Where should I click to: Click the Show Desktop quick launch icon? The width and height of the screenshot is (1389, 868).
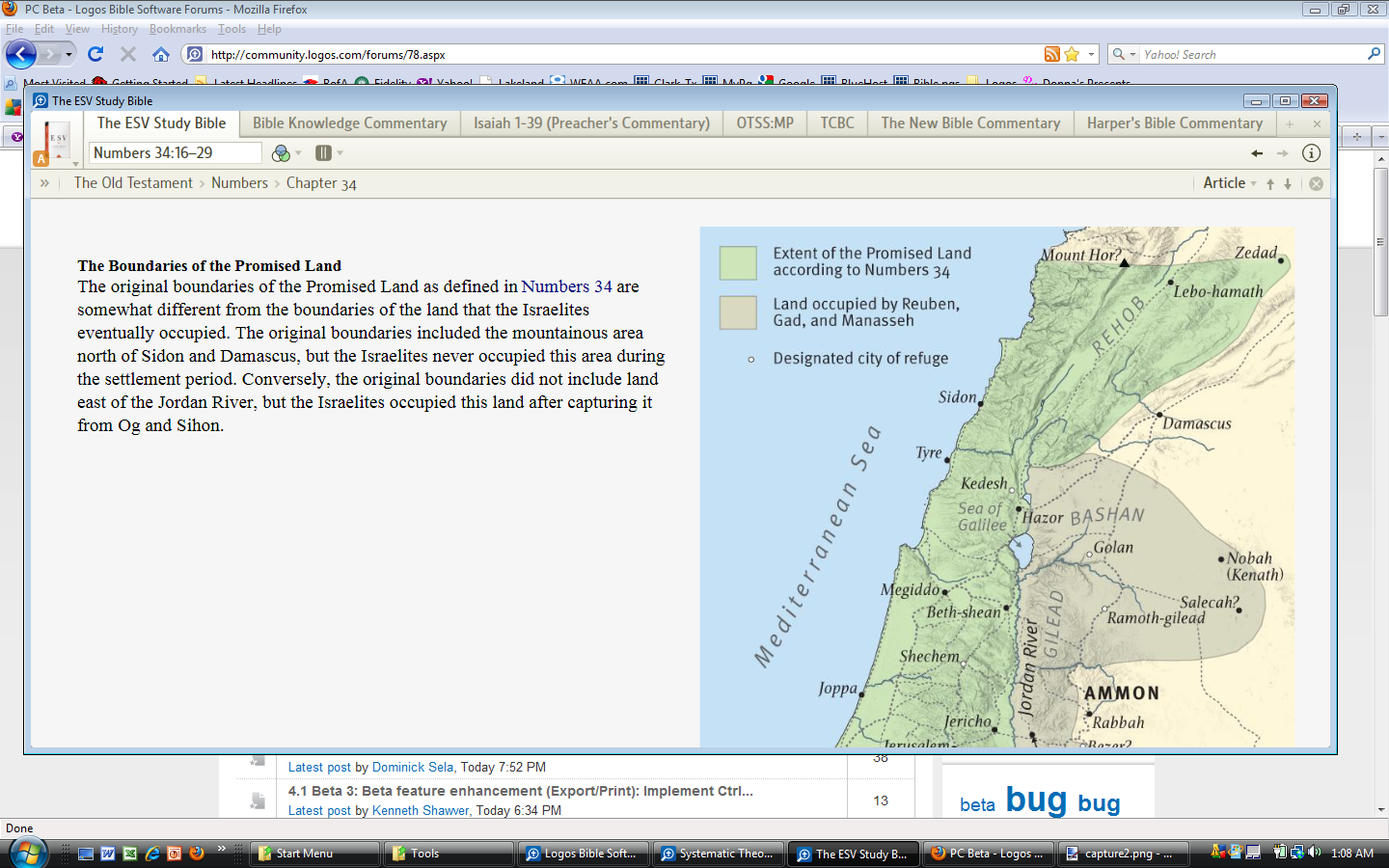(86, 854)
